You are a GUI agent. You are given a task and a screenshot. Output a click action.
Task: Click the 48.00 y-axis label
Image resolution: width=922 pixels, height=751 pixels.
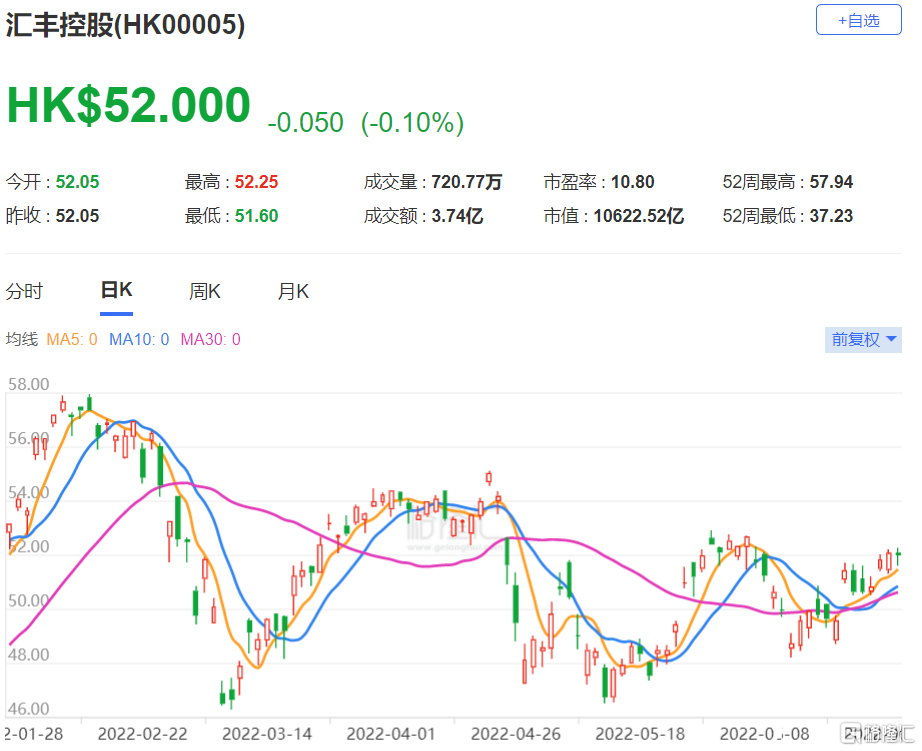click(28, 655)
